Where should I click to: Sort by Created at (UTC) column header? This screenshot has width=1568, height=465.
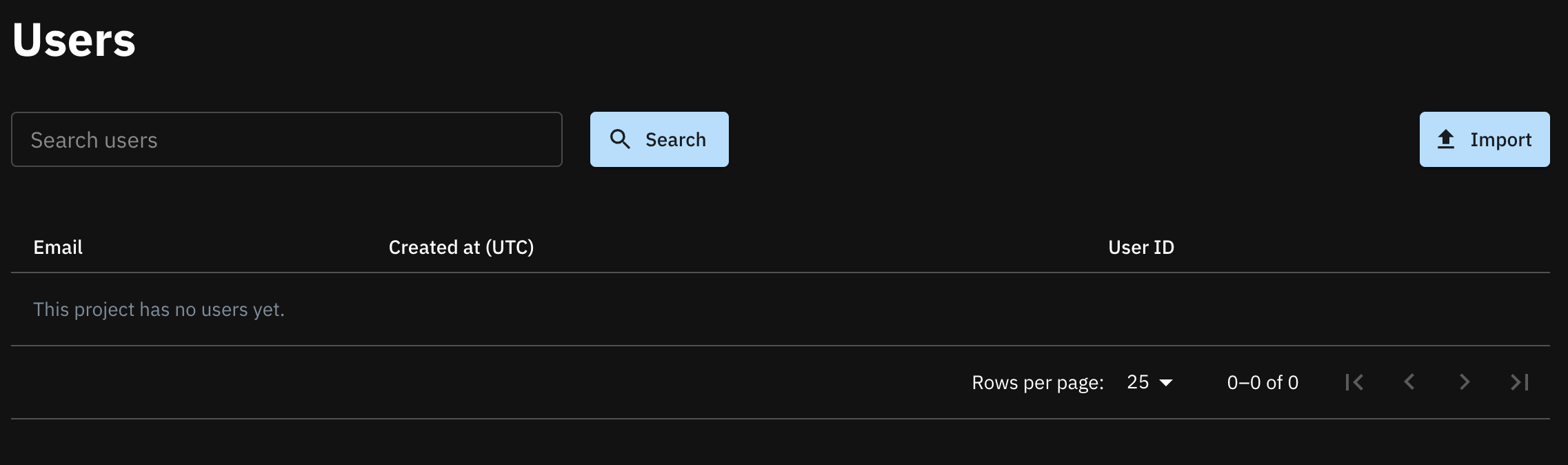[x=461, y=247]
